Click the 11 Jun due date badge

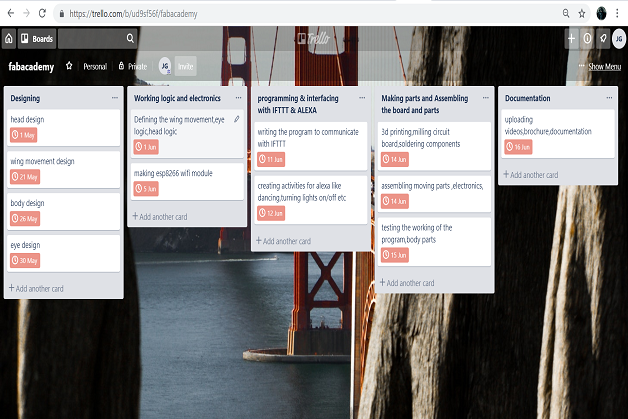coord(271,159)
